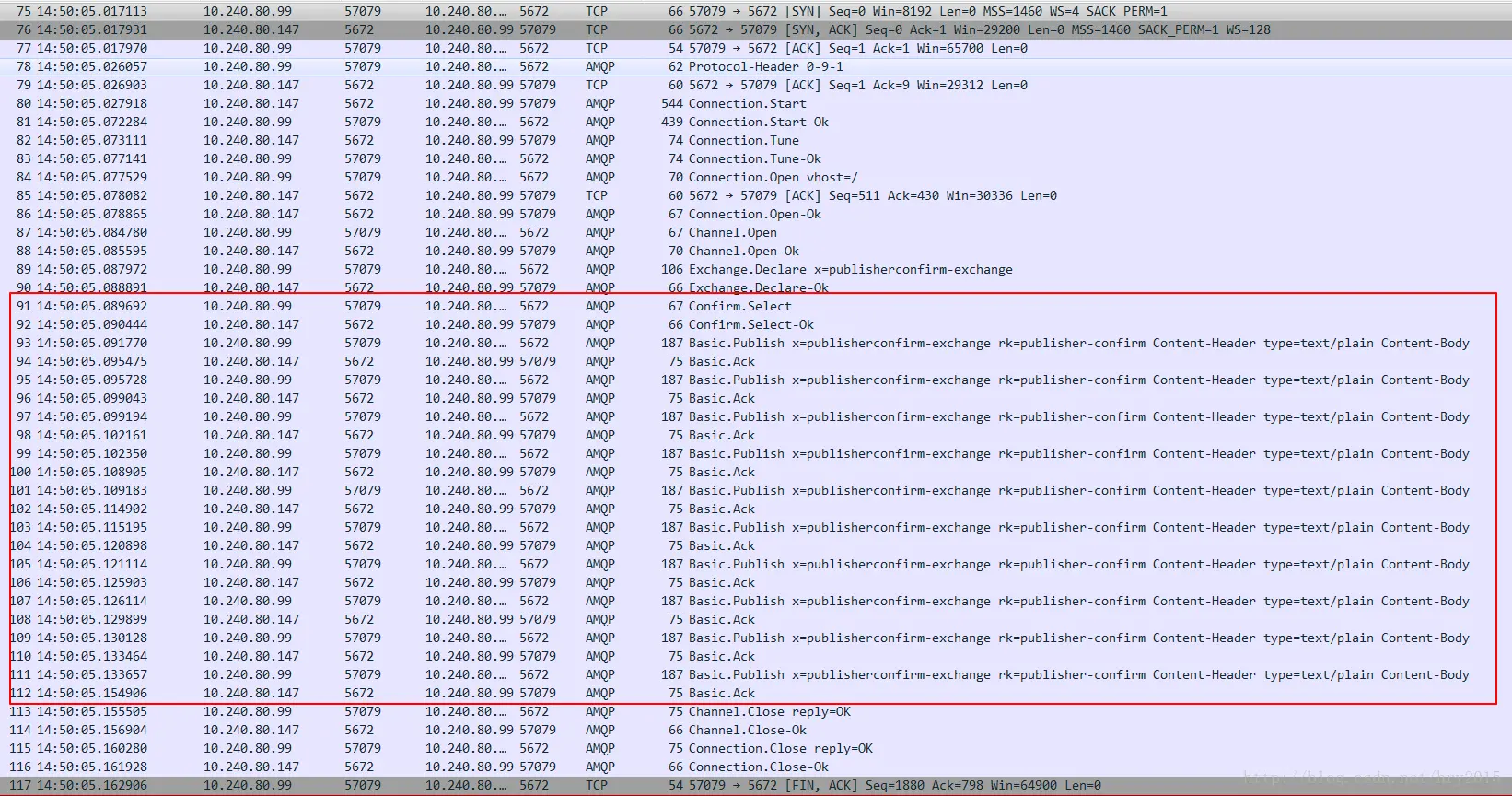Select packet 84 Connection.Open vhost=/ row
Viewport: 1512px width, 796px height.
coord(756,177)
